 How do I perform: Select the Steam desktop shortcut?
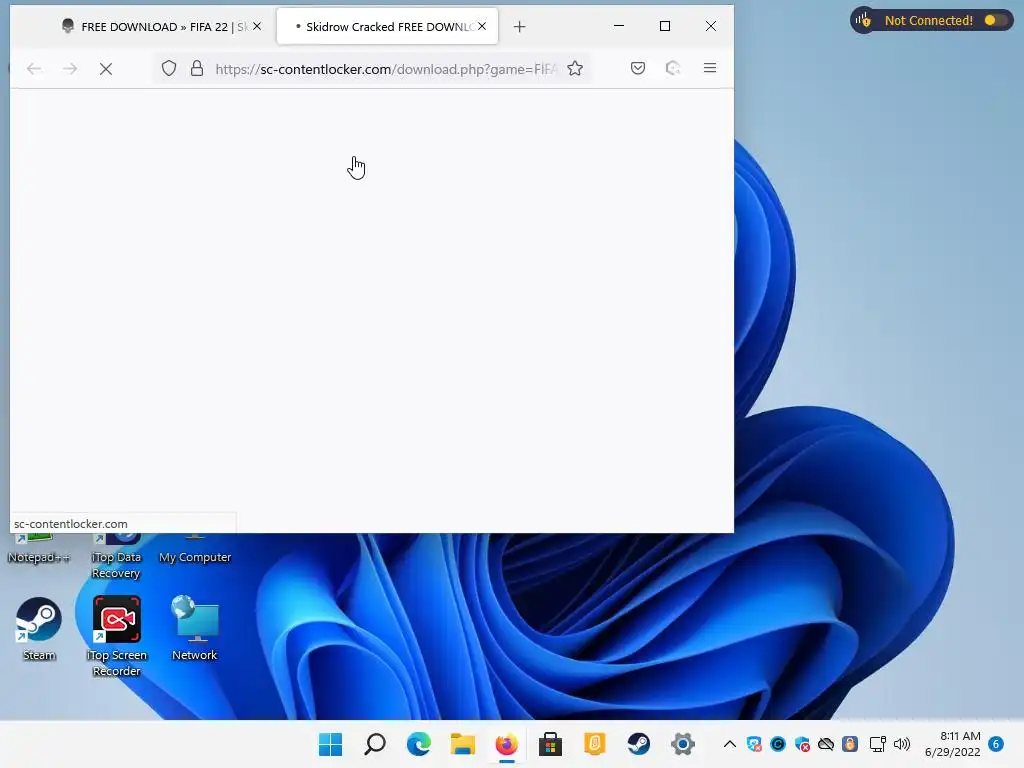(x=39, y=630)
